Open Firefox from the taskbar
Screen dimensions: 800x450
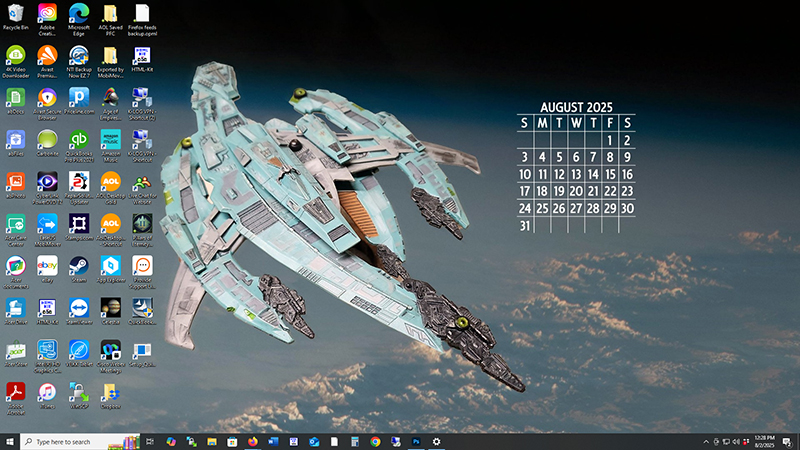(253, 442)
